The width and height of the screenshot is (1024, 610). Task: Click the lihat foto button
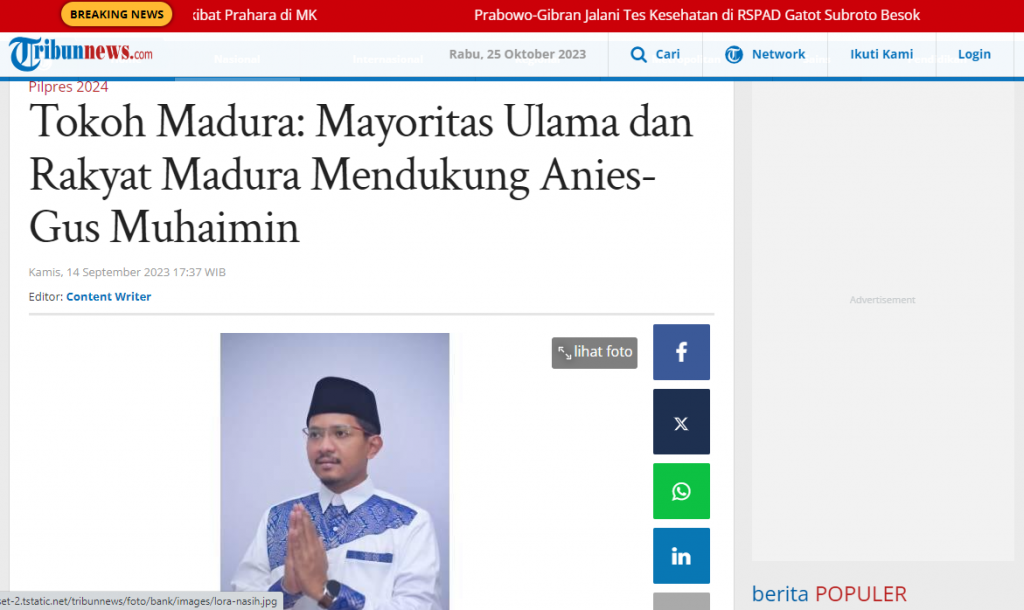click(x=594, y=353)
